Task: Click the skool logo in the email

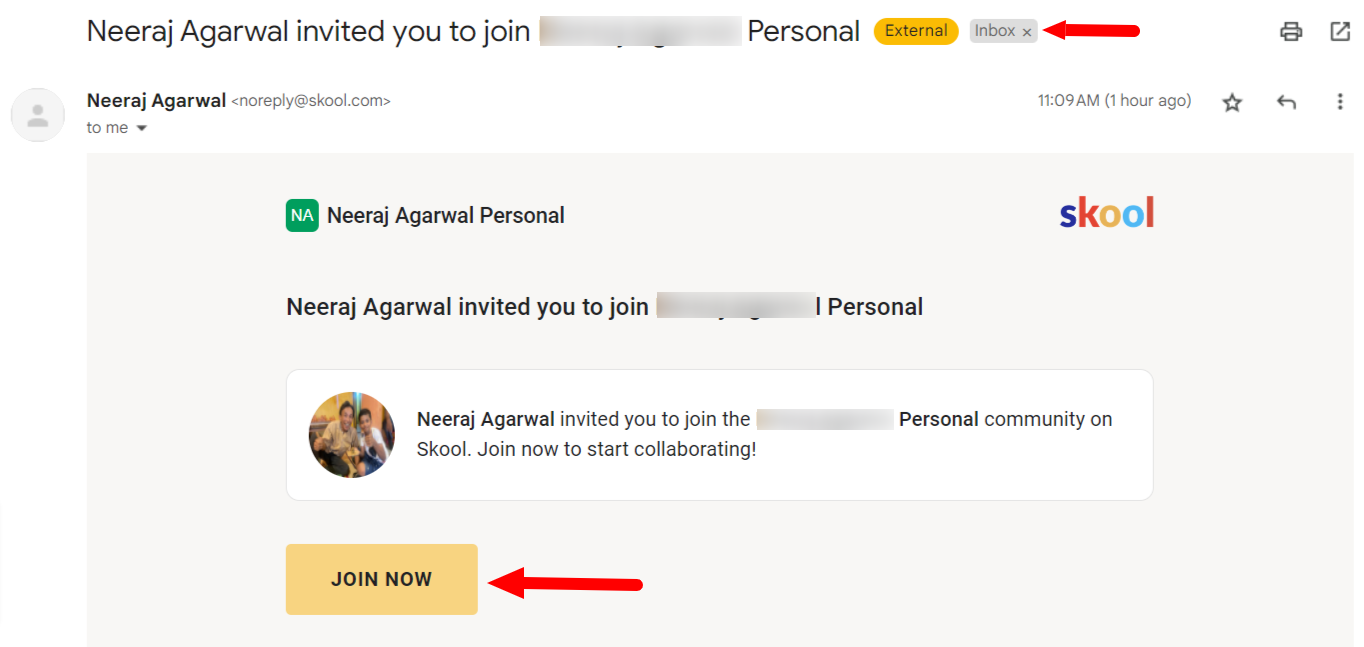Action: coord(1107,213)
